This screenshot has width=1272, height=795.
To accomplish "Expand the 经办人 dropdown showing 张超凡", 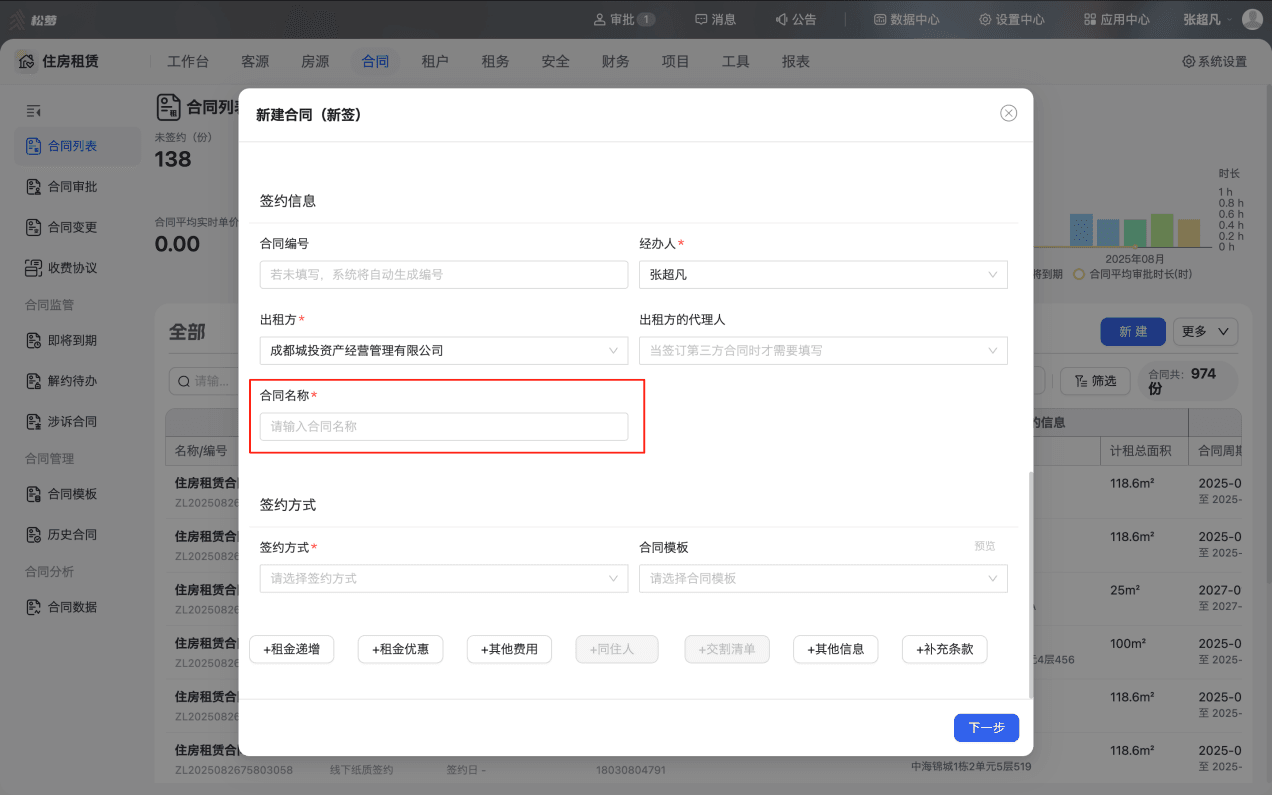I will [823, 274].
